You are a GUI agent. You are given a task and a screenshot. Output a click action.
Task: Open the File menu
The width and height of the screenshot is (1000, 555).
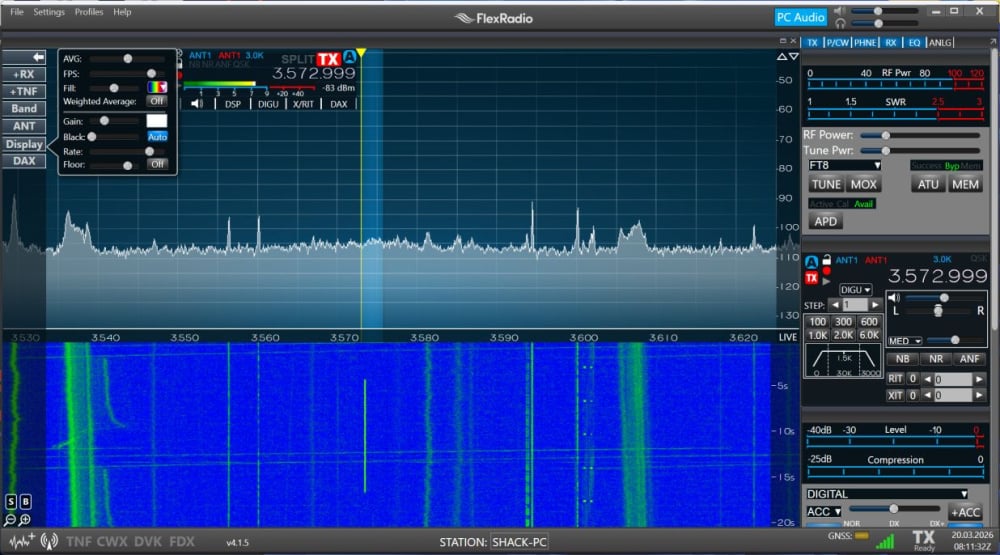click(17, 11)
